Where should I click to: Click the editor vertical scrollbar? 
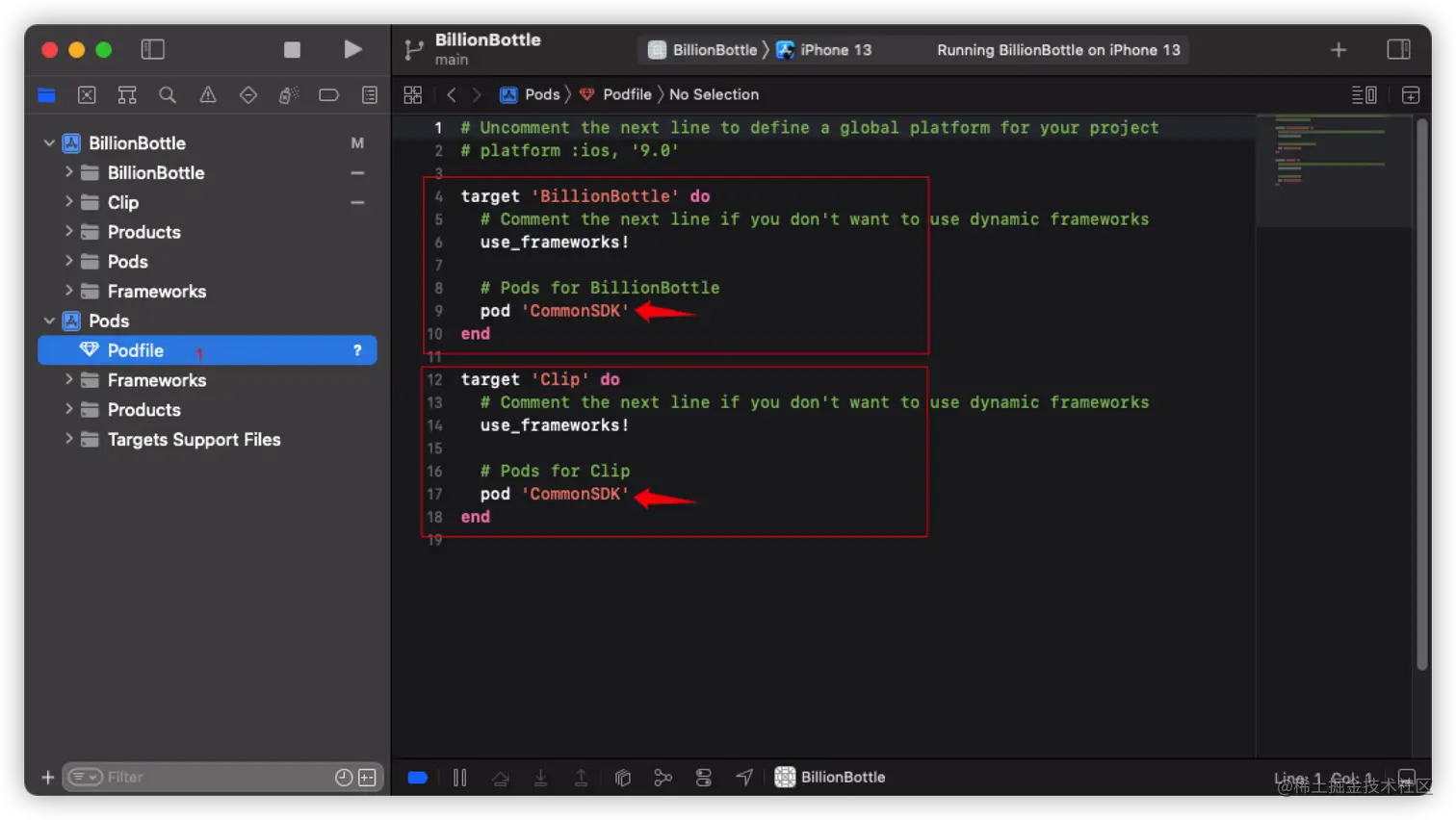[x=1421, y=394]
